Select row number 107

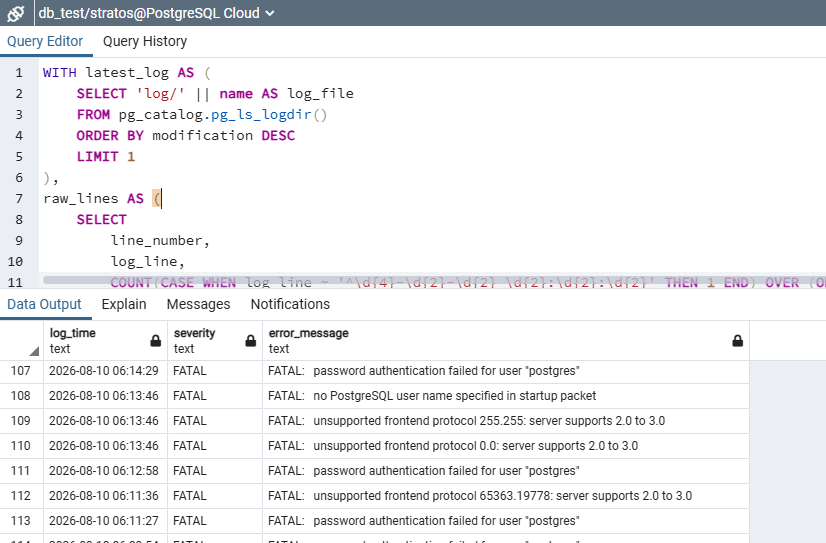21,371
